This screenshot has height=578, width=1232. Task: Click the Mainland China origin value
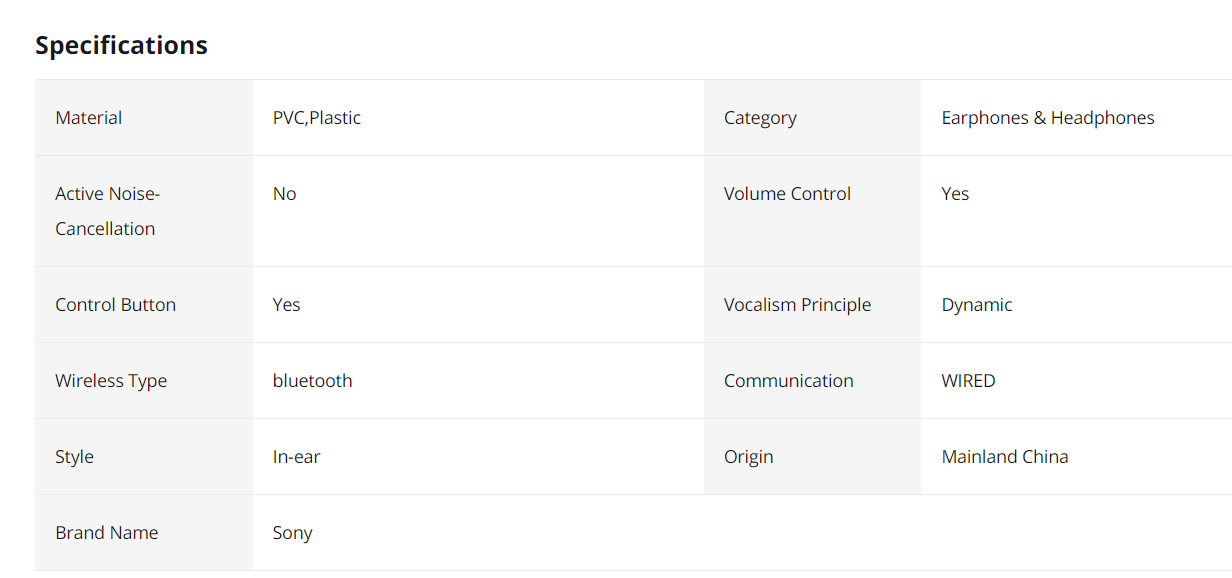pos(1005,457)
